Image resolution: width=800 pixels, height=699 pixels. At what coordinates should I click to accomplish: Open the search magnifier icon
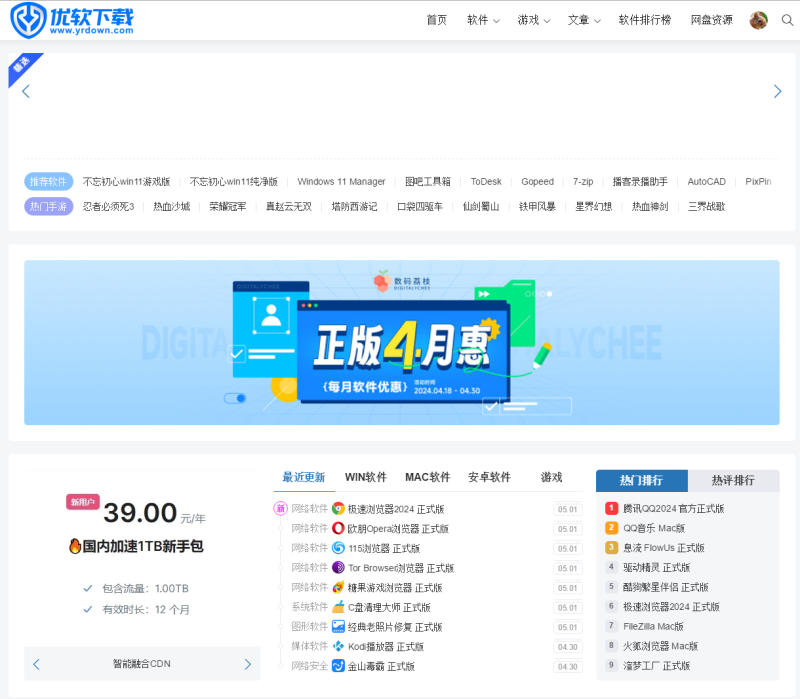(787, 20)
